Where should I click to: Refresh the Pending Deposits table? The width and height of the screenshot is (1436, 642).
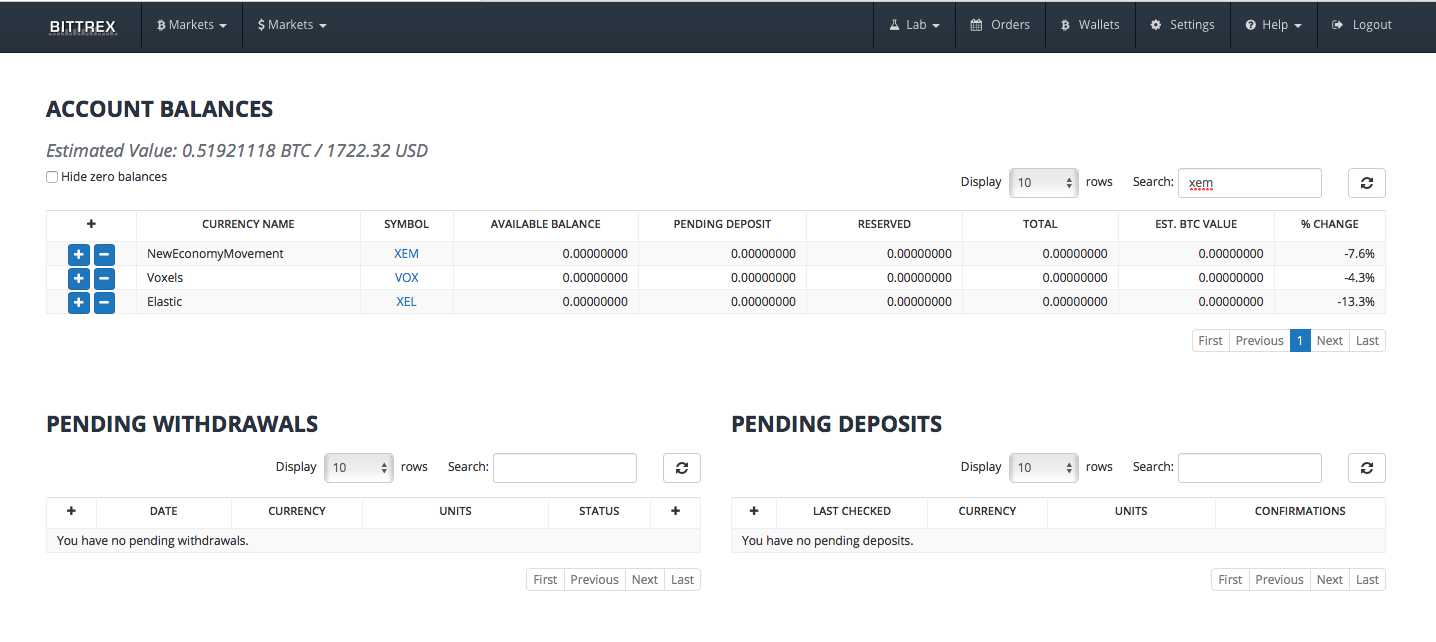coord(1367,468)
